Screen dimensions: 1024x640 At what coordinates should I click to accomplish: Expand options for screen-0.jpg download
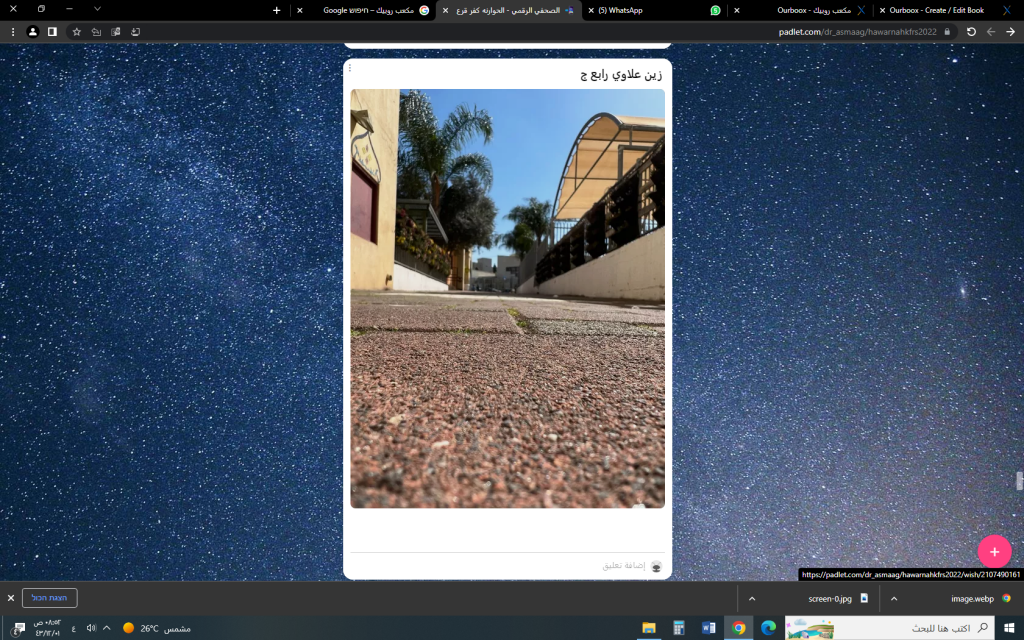tap(751, 598)
